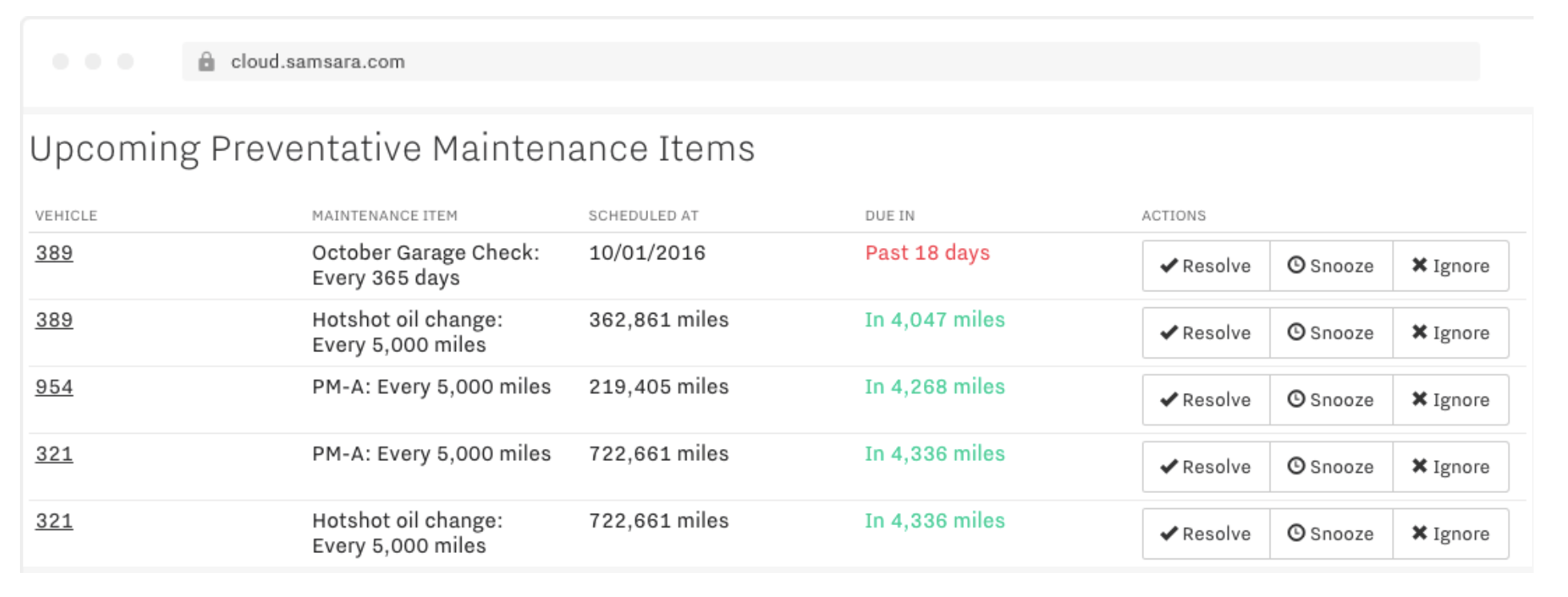Open vehicle 321 link in the PM-A row

point(54,454)
